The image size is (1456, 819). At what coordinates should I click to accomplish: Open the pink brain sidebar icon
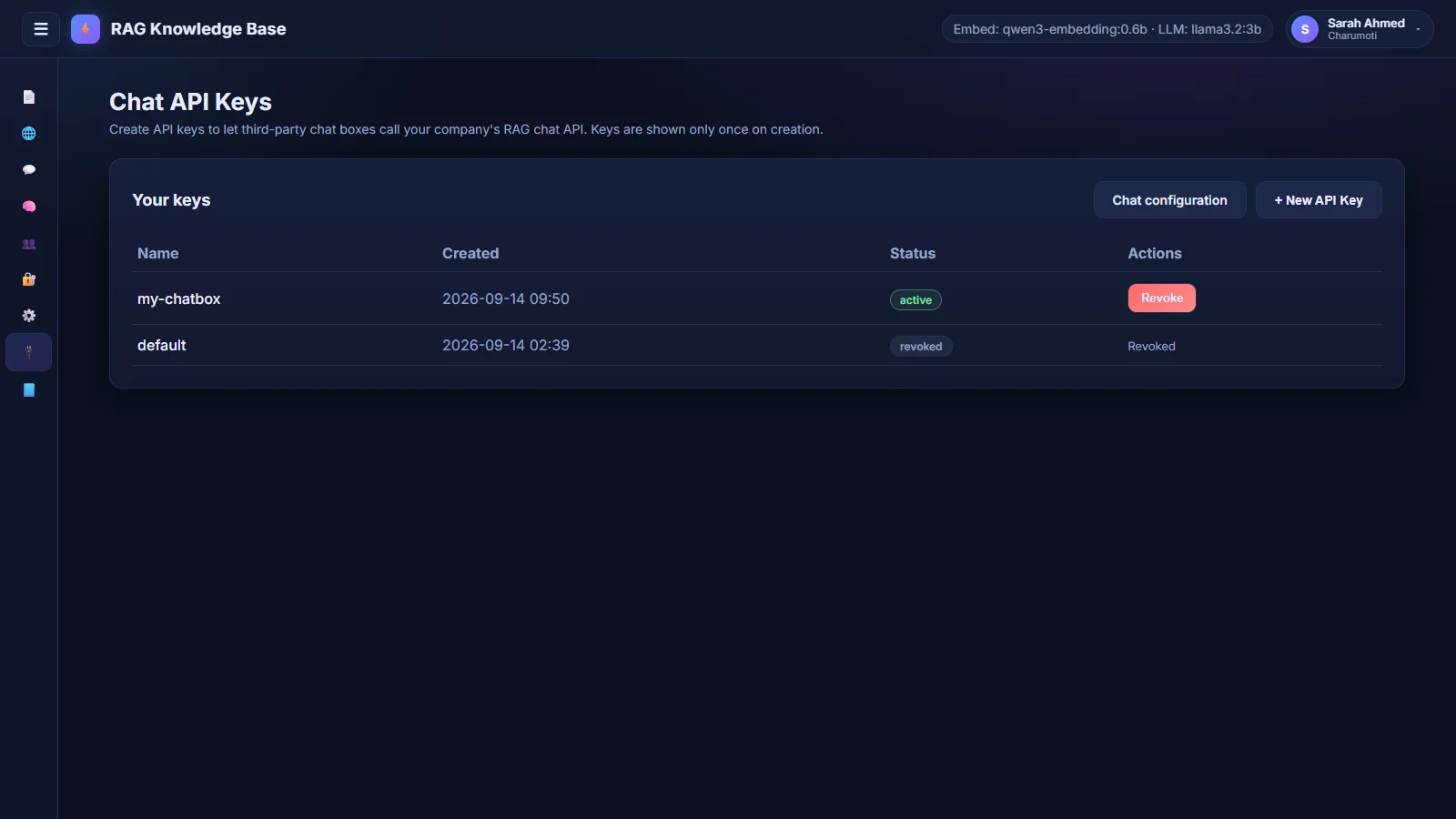29,207
